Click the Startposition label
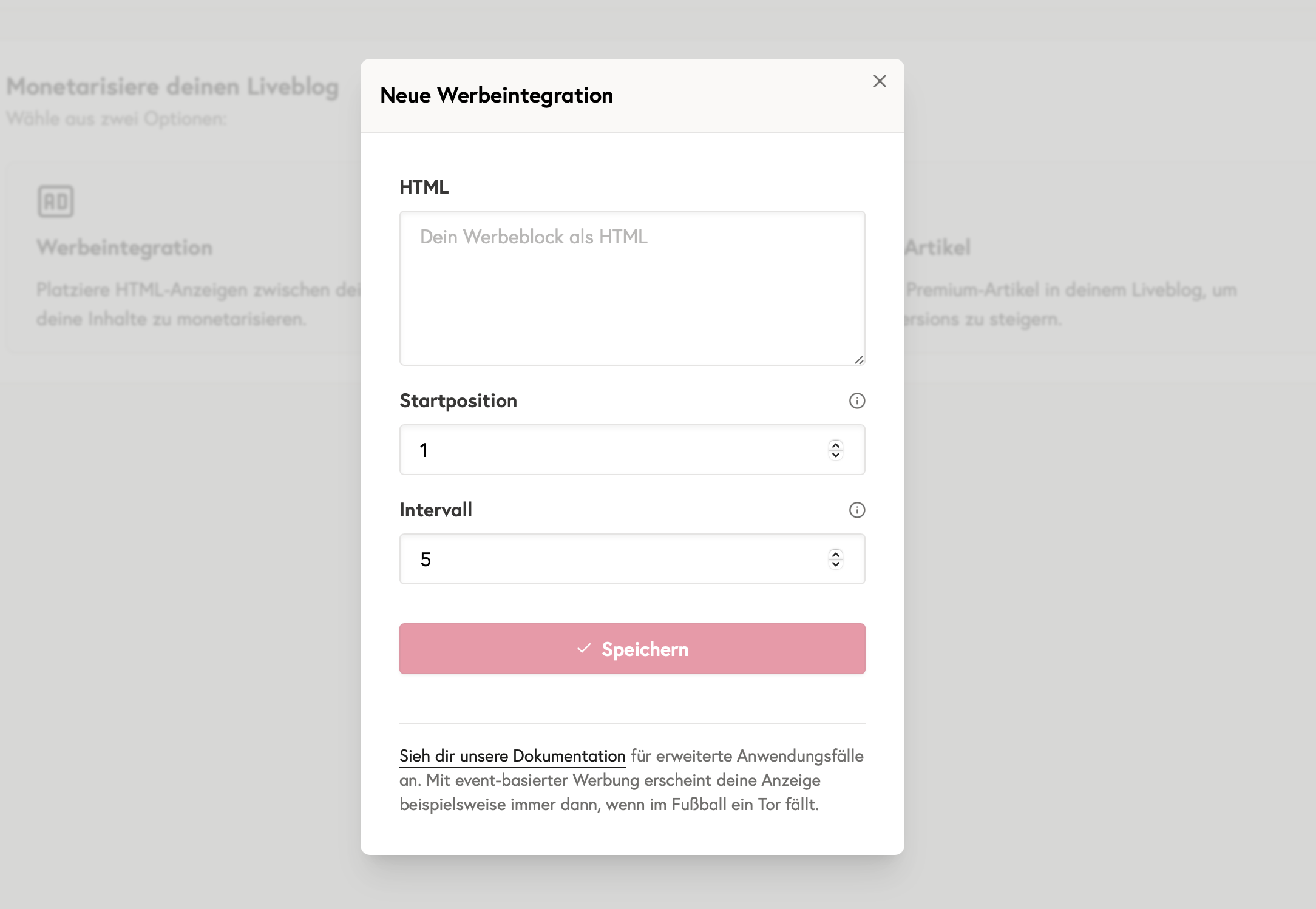 (458, 400)
